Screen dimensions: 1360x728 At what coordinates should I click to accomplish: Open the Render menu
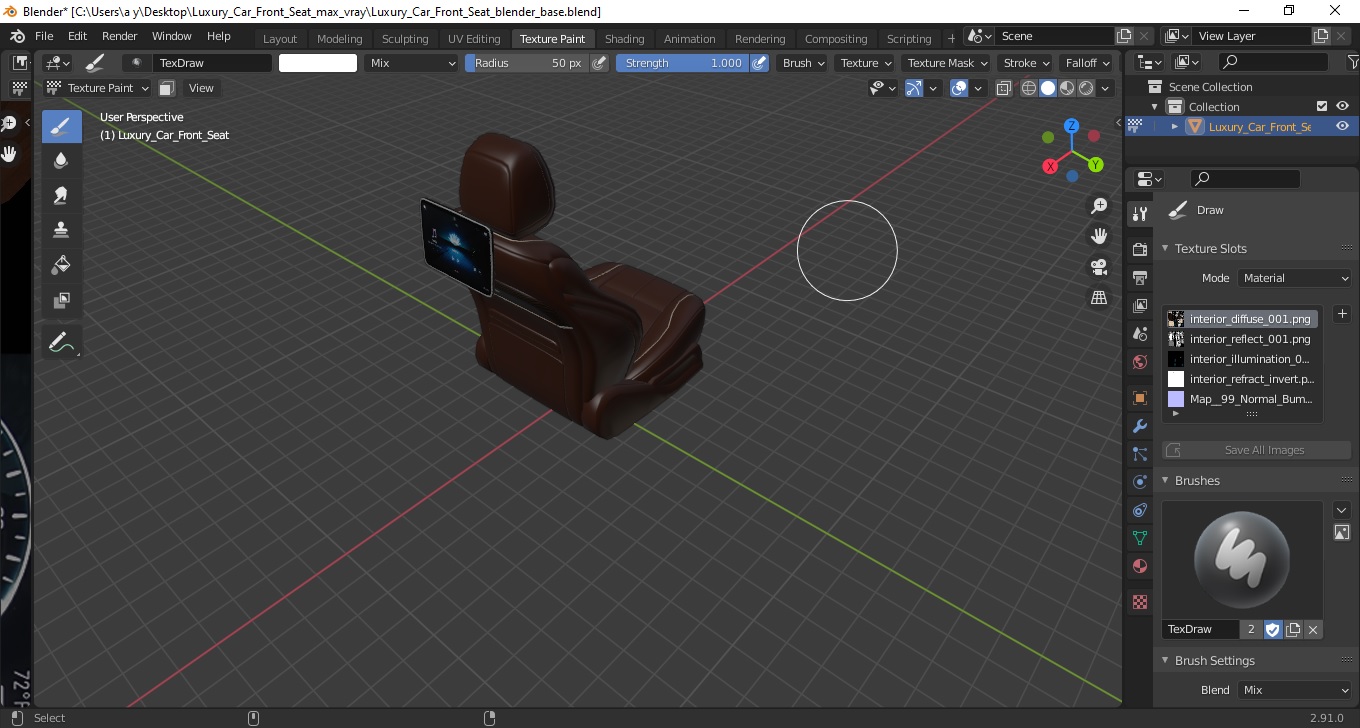click(x=120, y=36)
